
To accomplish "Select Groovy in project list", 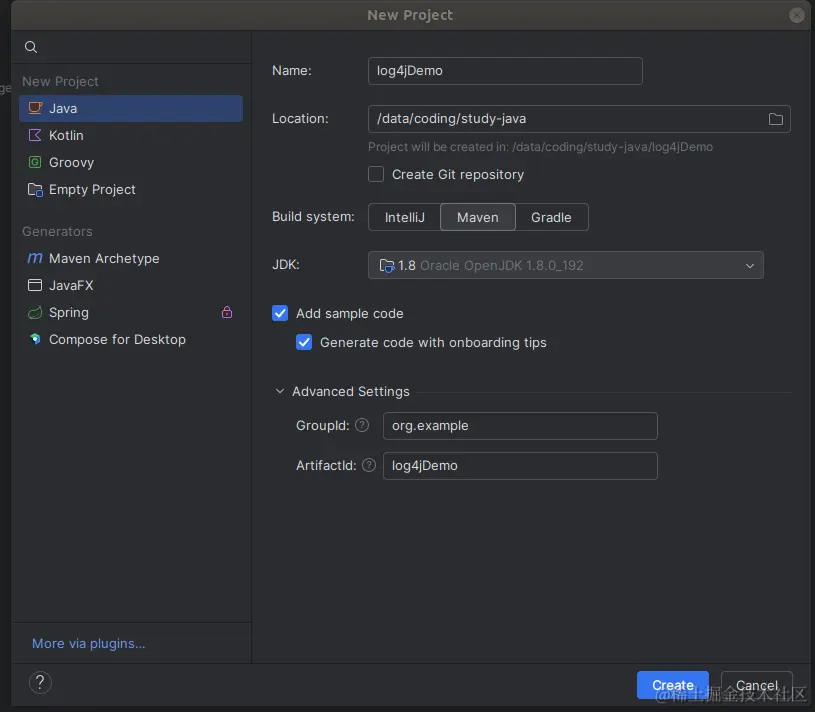I will (x=131, y=162).
